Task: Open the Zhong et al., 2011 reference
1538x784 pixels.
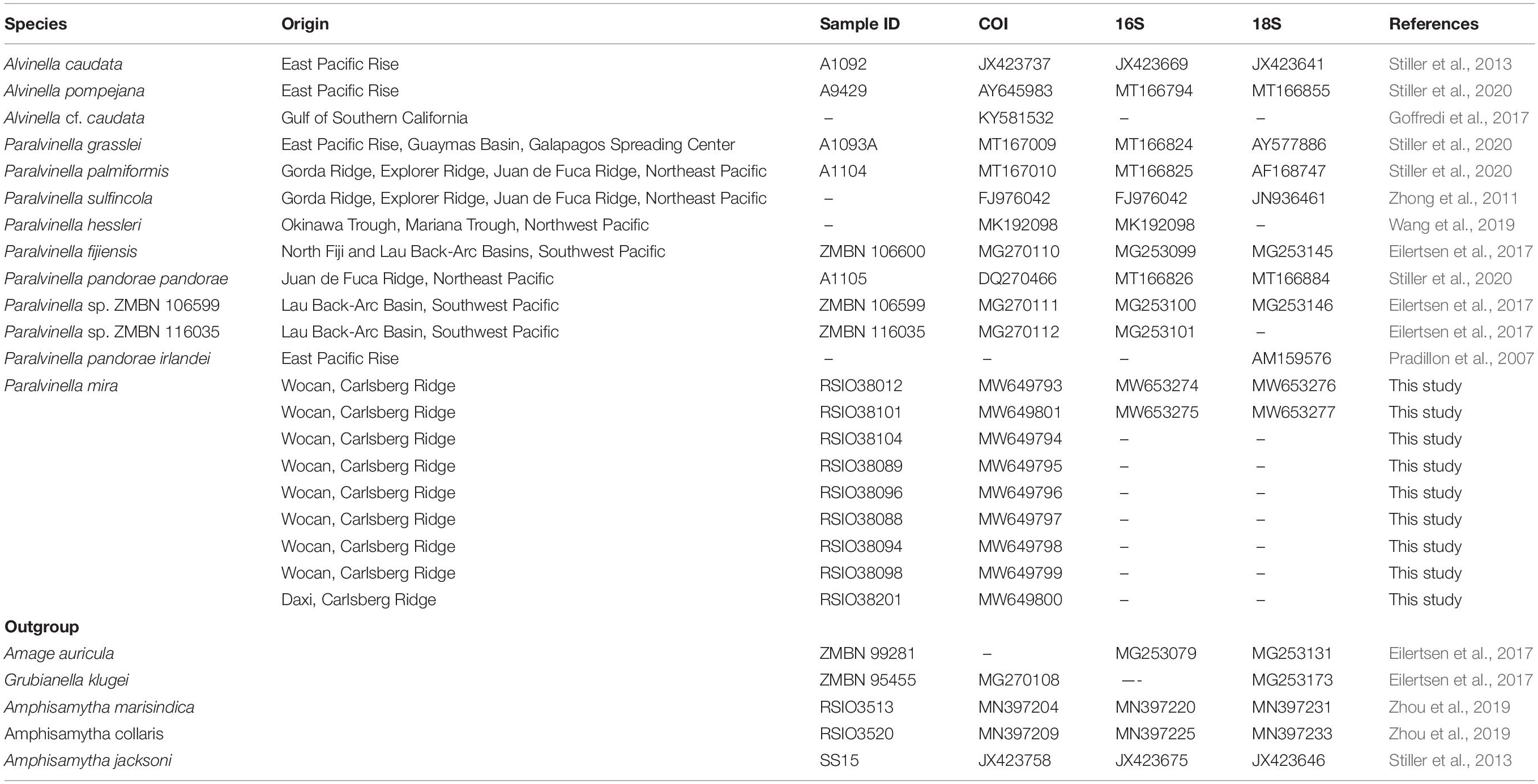Action: coord(1452,198)
